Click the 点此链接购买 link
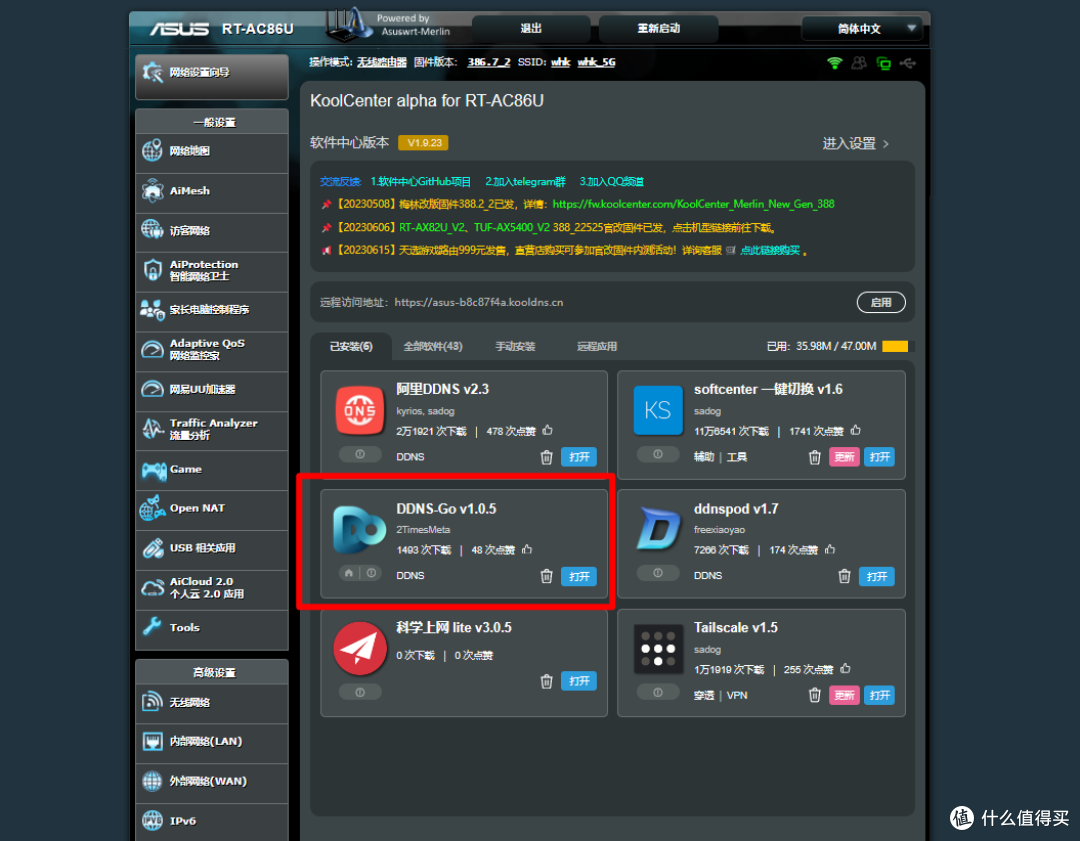1080x841 pixels. 770,251
